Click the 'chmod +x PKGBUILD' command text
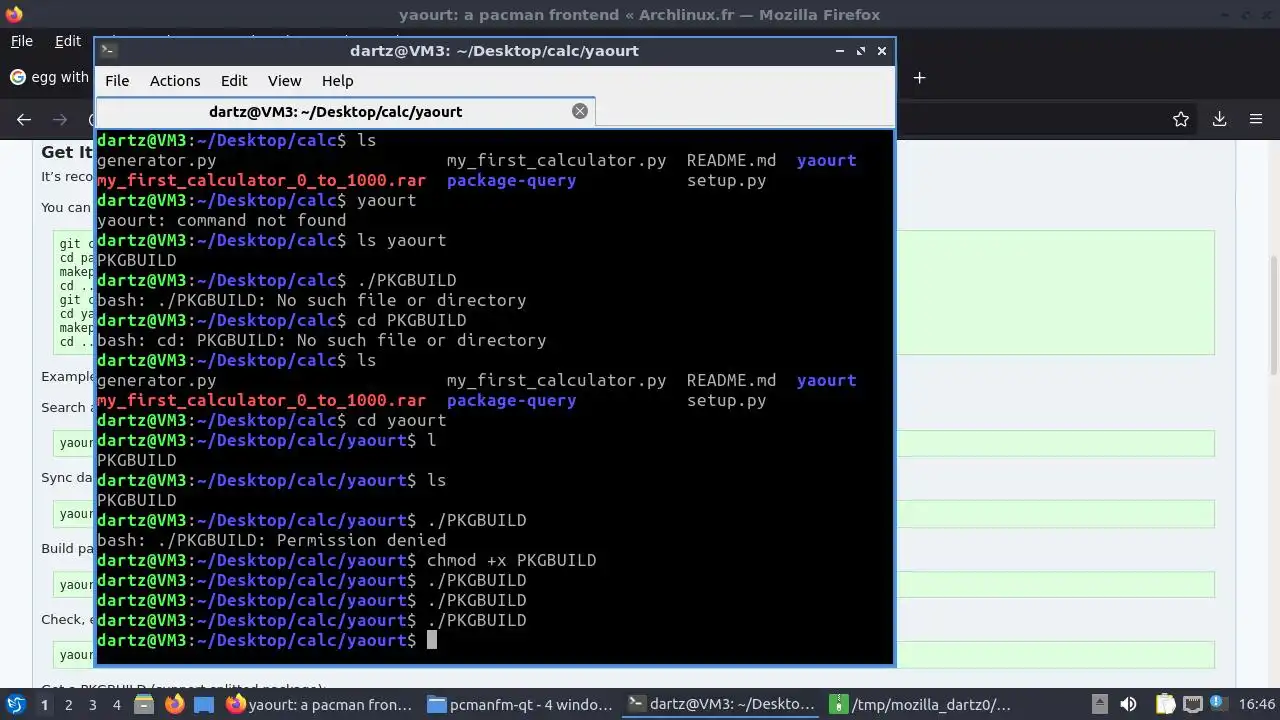The image size is (1280, 720). point(511,560)
